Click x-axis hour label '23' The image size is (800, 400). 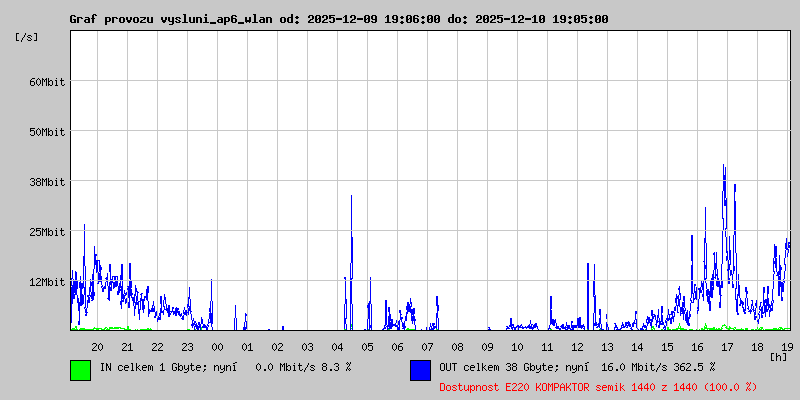pos(187,347)
